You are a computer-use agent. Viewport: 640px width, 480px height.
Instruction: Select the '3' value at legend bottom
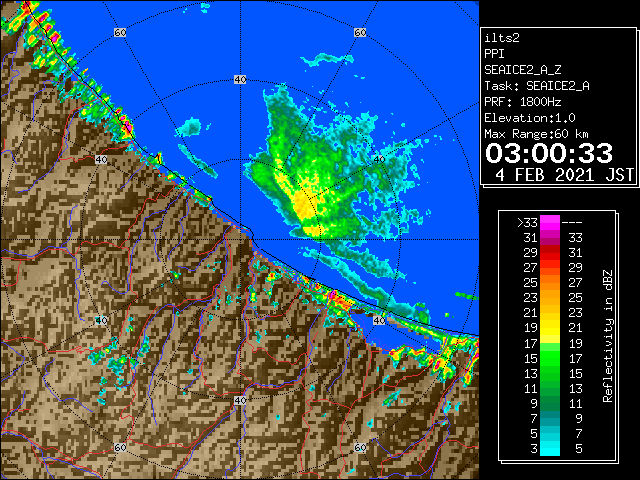534,449
